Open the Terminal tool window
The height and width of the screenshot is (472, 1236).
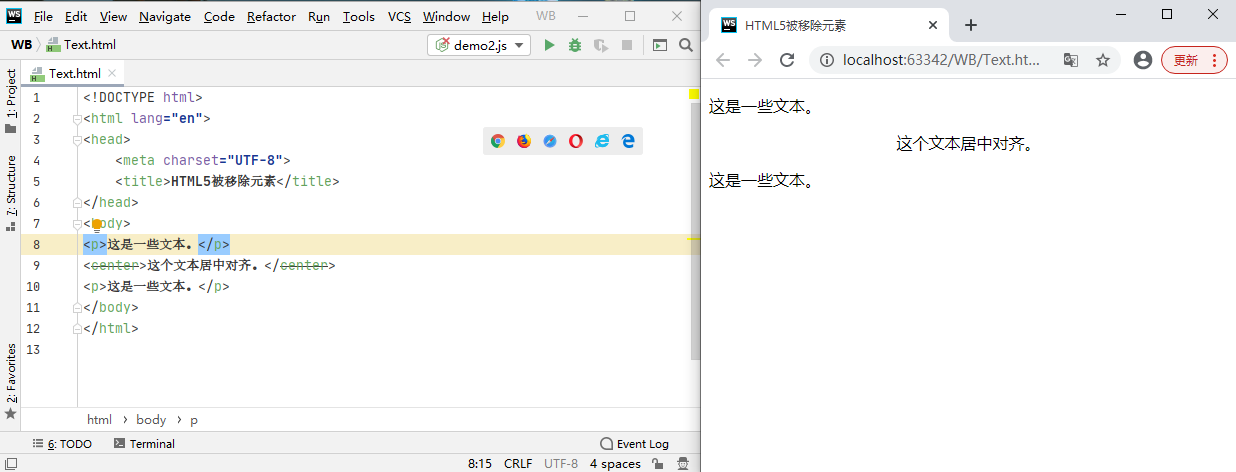[144, 444]
